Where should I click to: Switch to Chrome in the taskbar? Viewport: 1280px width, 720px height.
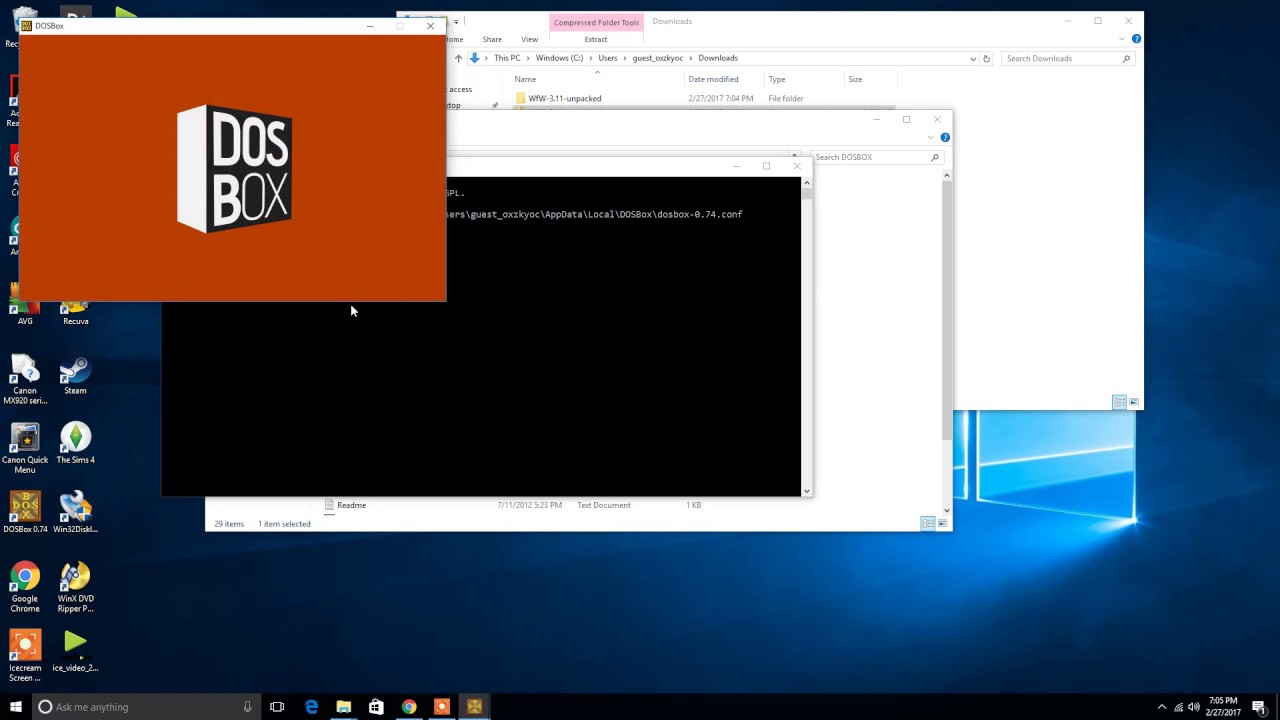click(x=409, y=707)
